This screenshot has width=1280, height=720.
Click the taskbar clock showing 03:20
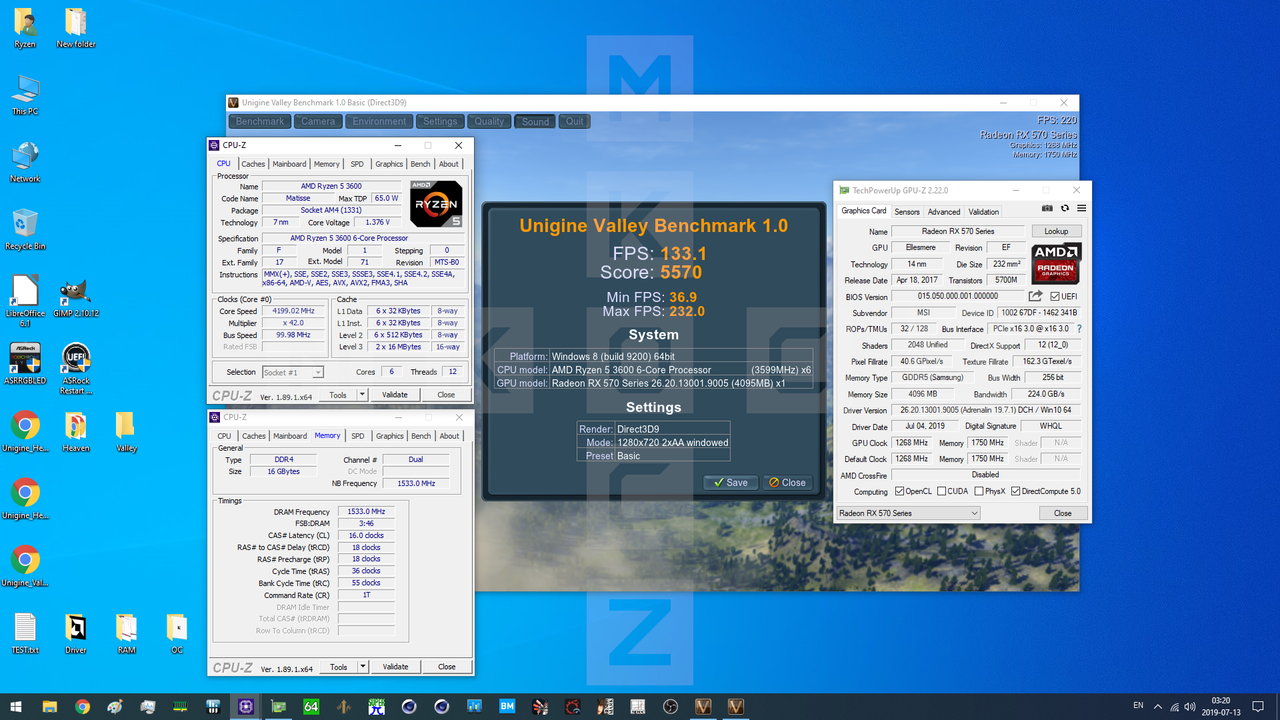1222,706
